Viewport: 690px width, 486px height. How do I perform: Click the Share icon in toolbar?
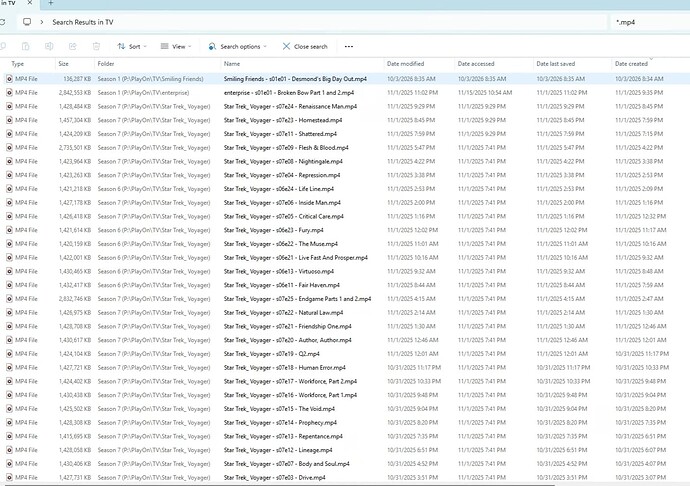click(x=73, y=46)
